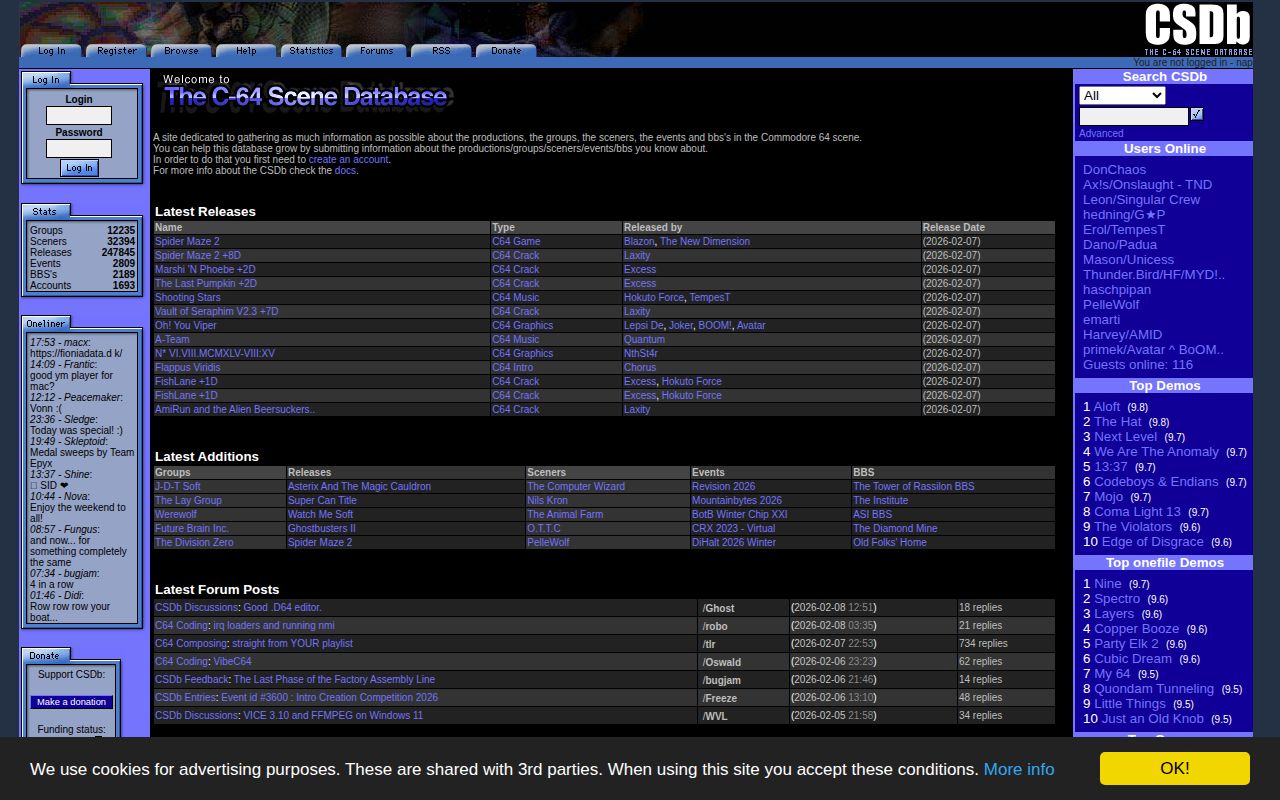Click the create an account link
The width and height of the screenshot is (1280, 800).
click(348, 158)
